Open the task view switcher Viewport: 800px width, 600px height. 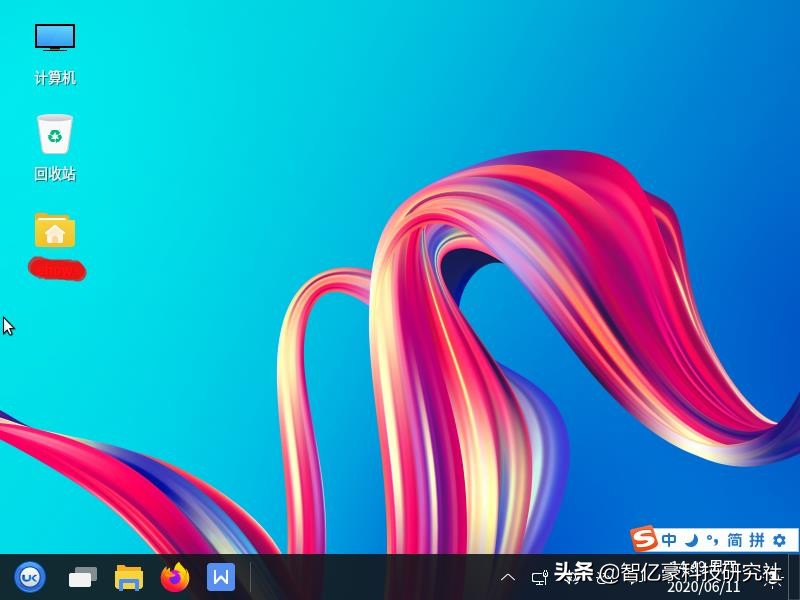click(82, 577)
